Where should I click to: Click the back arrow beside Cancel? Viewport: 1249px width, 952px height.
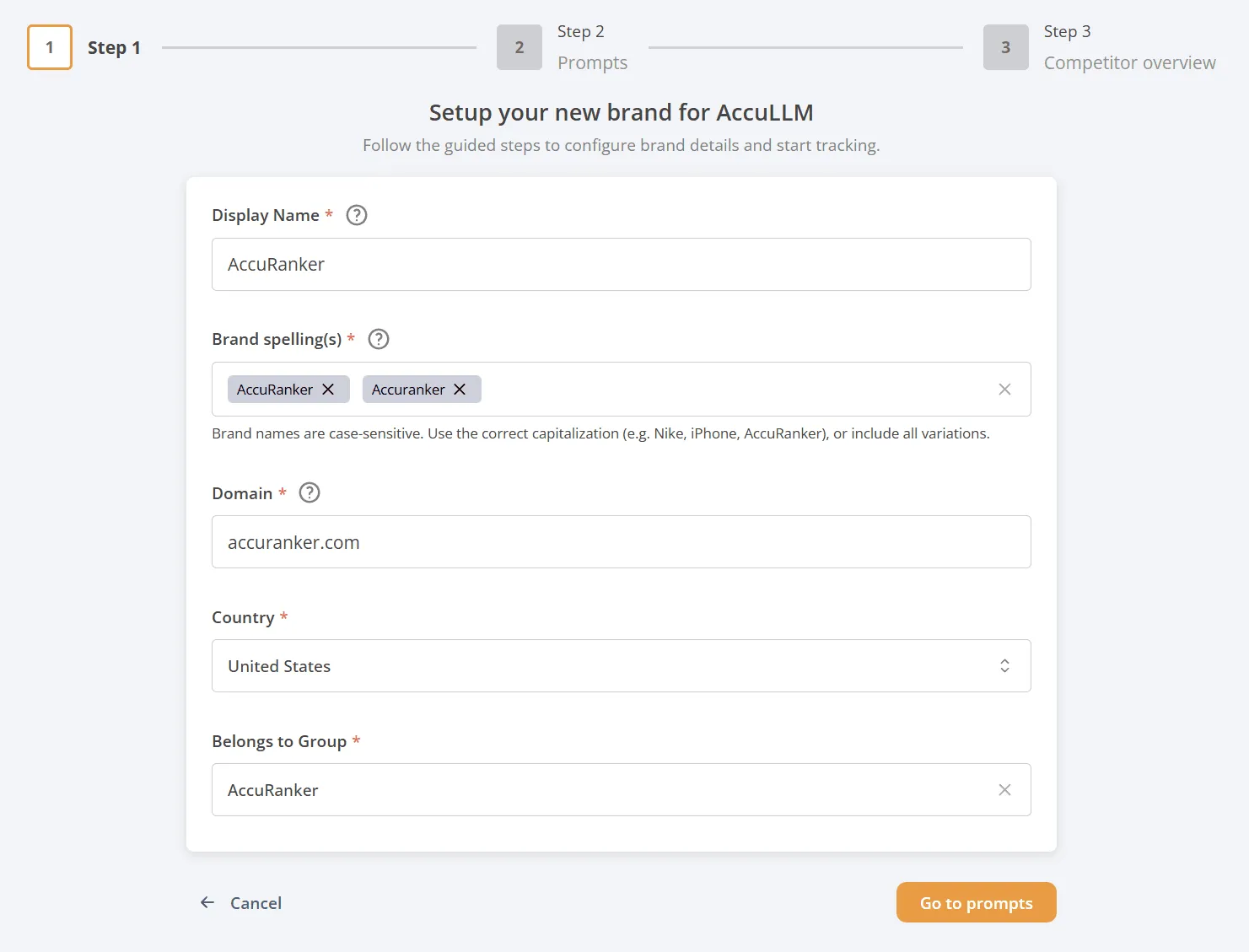click(x=207, y=902)
